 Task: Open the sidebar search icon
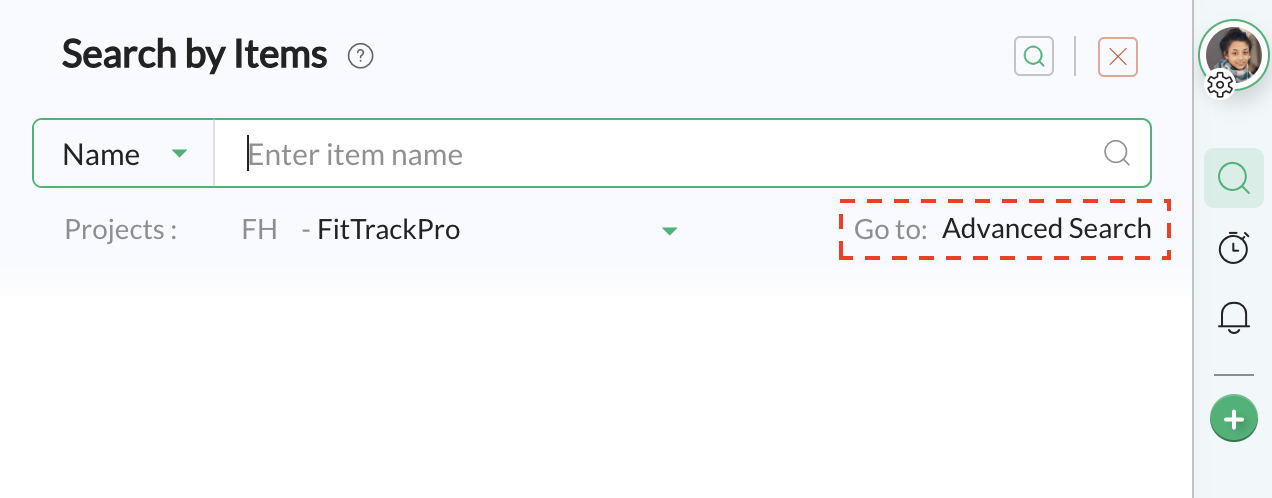click(x=1234, y=178)
